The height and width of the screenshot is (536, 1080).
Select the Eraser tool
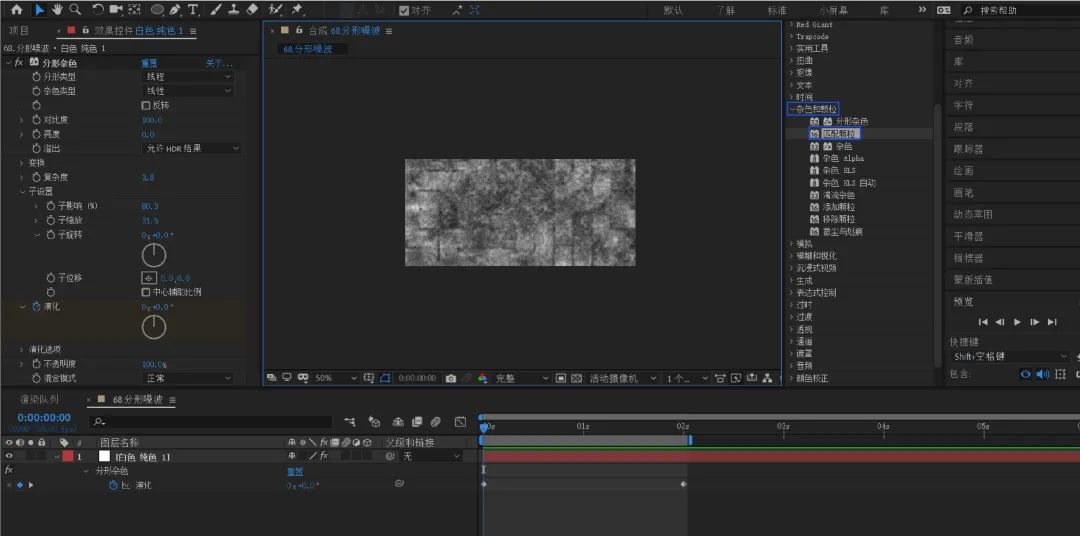coord(252,10)
